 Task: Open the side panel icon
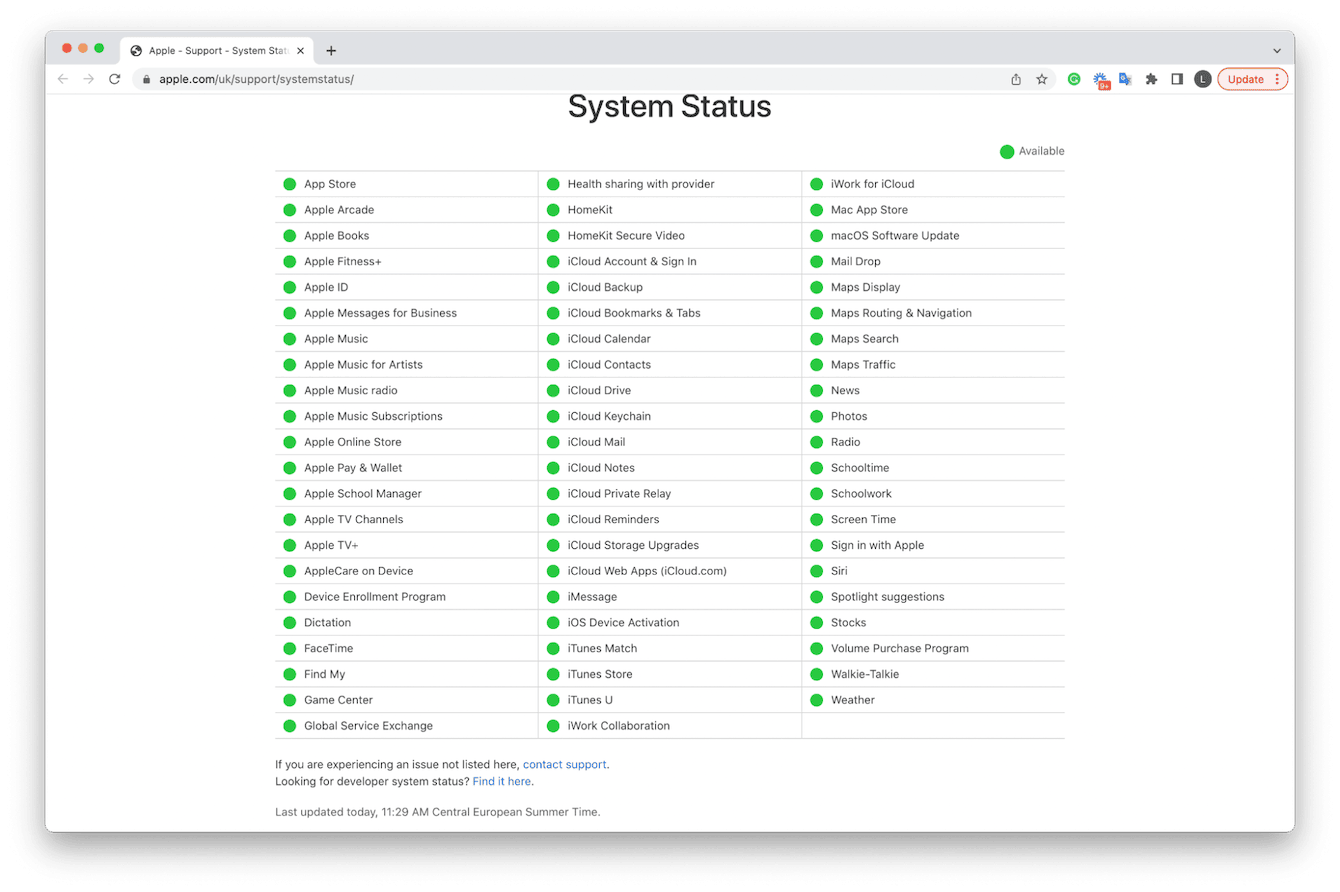pos(1177,78)
